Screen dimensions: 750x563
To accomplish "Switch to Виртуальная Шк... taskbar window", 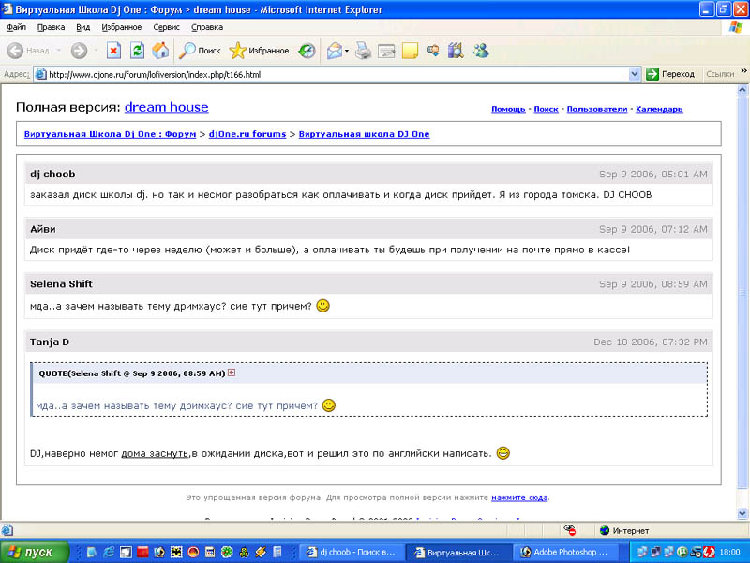I will (459, 552).
